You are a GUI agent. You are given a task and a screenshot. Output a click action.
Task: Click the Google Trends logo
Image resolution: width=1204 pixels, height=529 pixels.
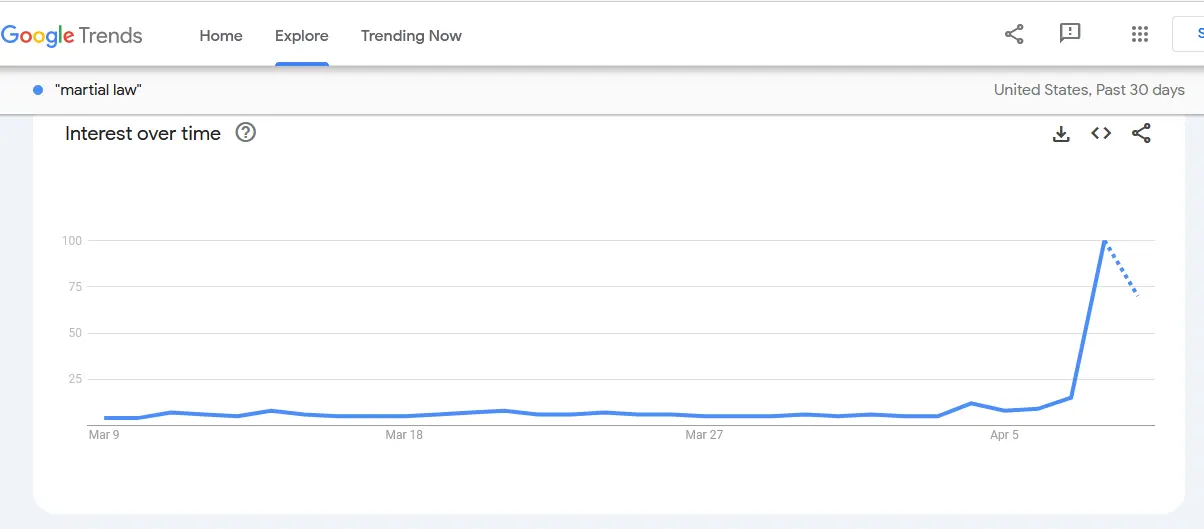(x=72, y=36)
